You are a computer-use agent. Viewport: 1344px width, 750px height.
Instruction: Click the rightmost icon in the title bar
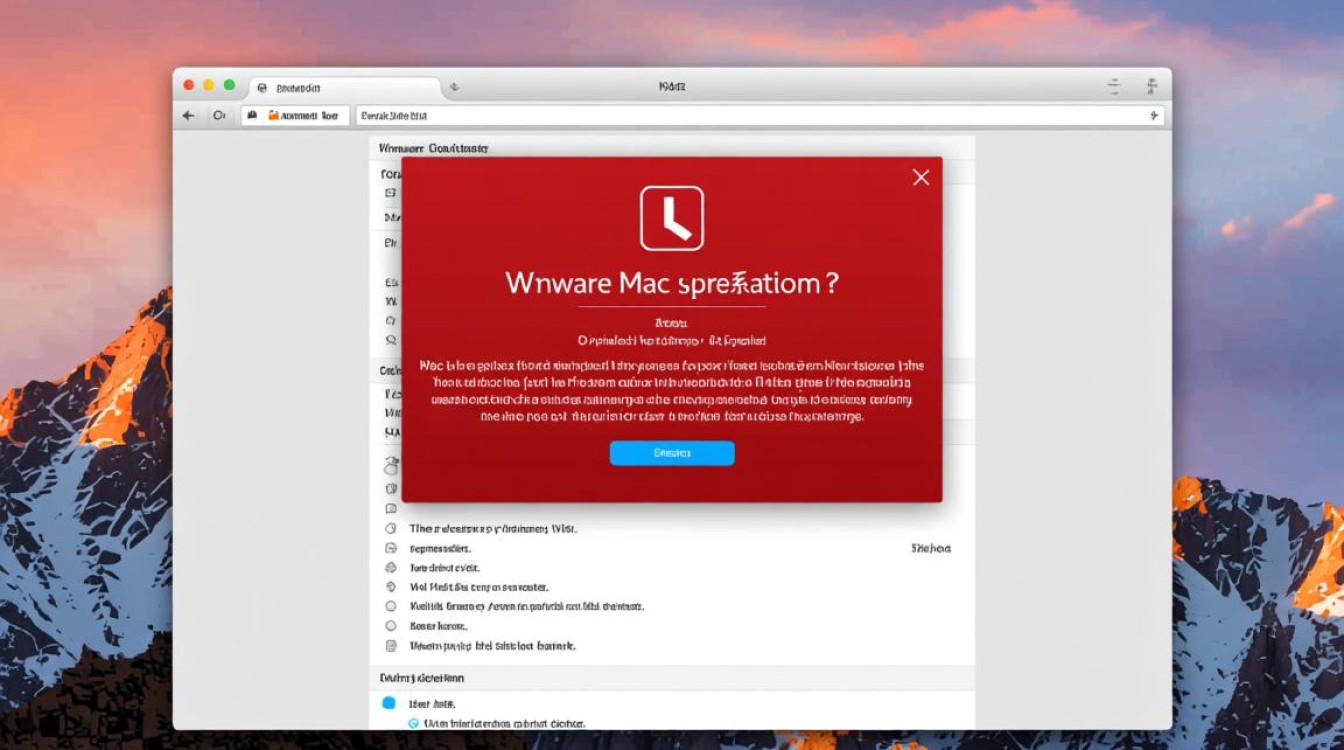tap(1150, 87)
